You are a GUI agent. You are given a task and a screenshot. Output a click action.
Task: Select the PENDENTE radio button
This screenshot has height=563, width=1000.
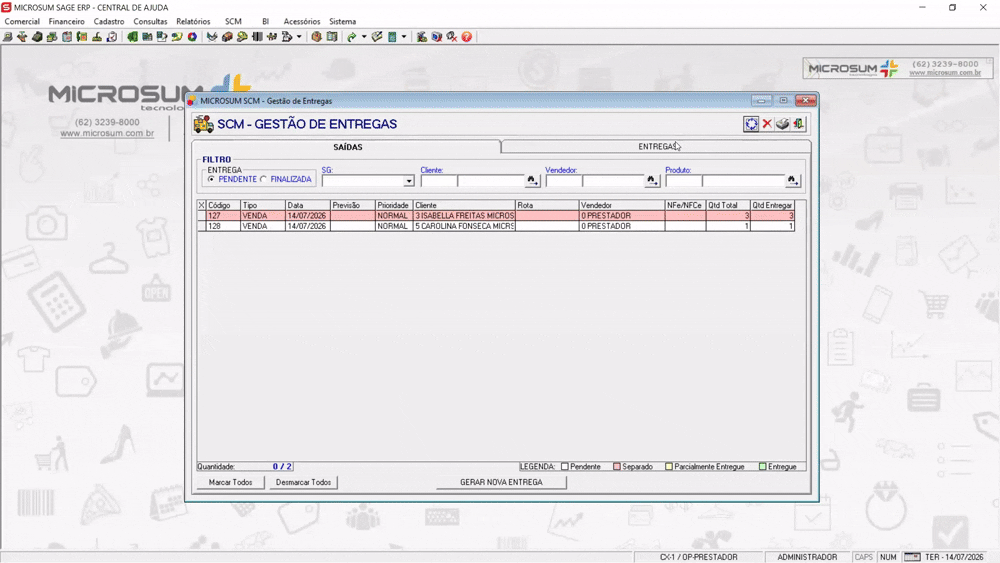pyautogui.click(x=211, y=179)
